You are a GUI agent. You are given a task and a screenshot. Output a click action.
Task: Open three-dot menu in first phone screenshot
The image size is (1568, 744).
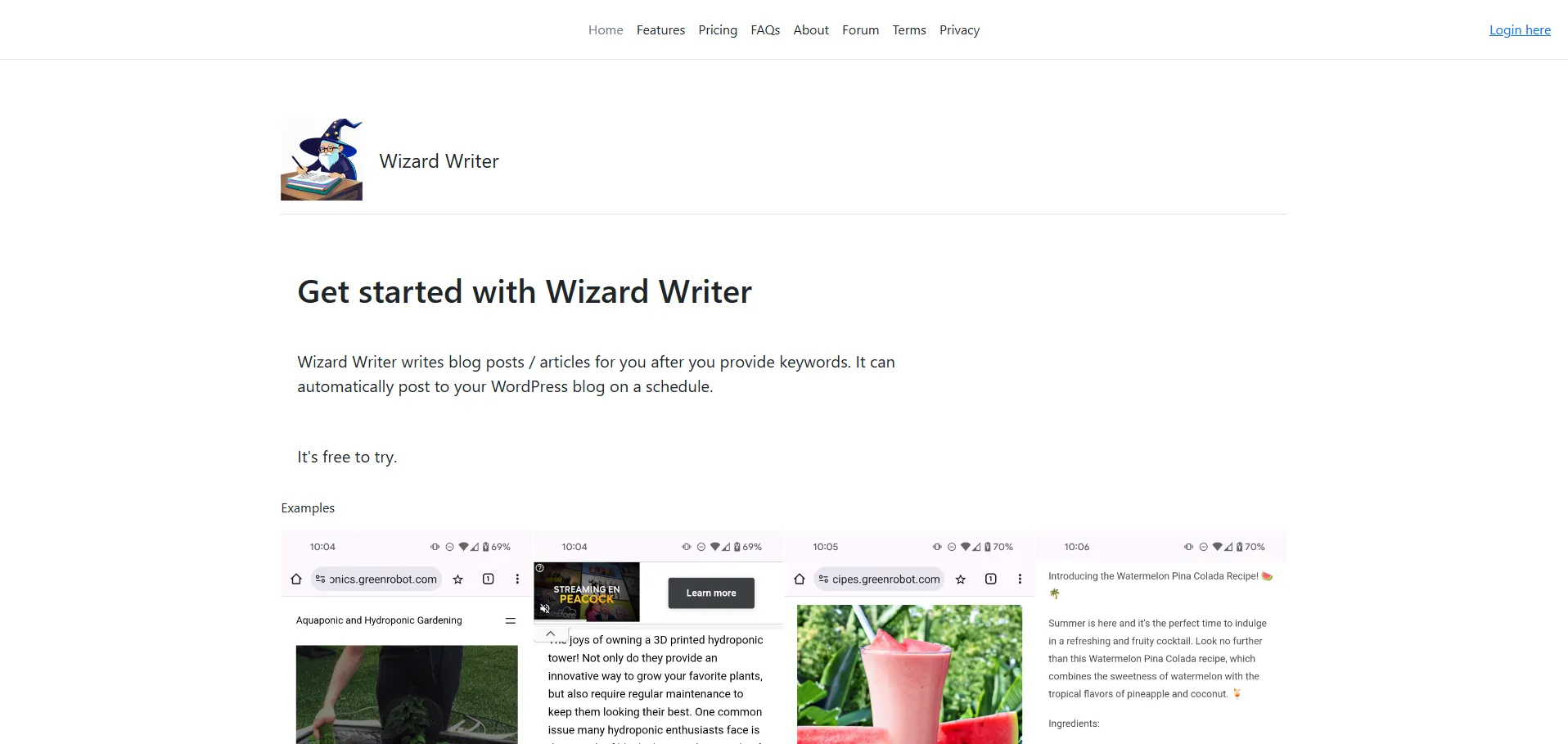[517, 579]
